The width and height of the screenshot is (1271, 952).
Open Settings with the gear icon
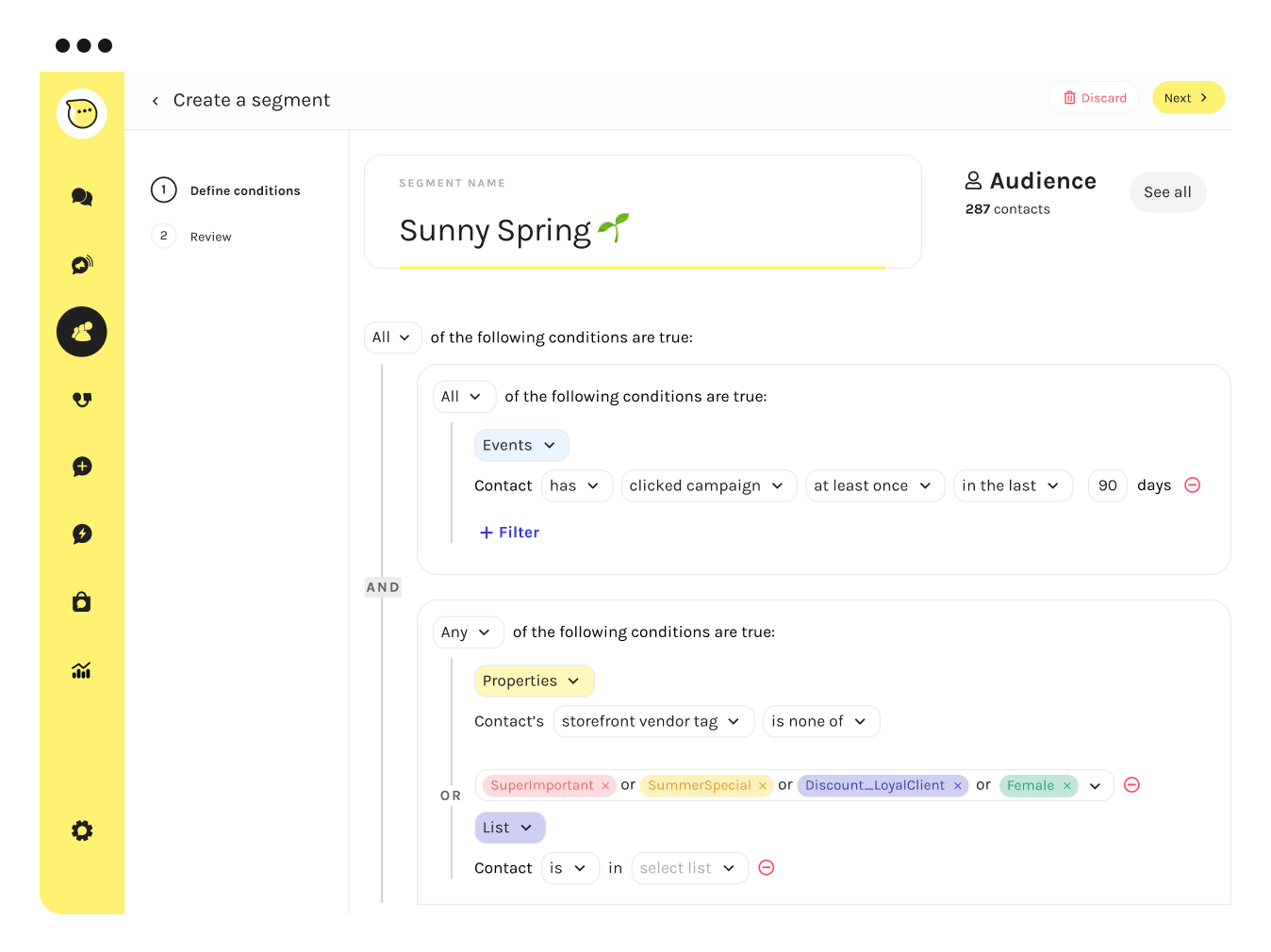82,830
